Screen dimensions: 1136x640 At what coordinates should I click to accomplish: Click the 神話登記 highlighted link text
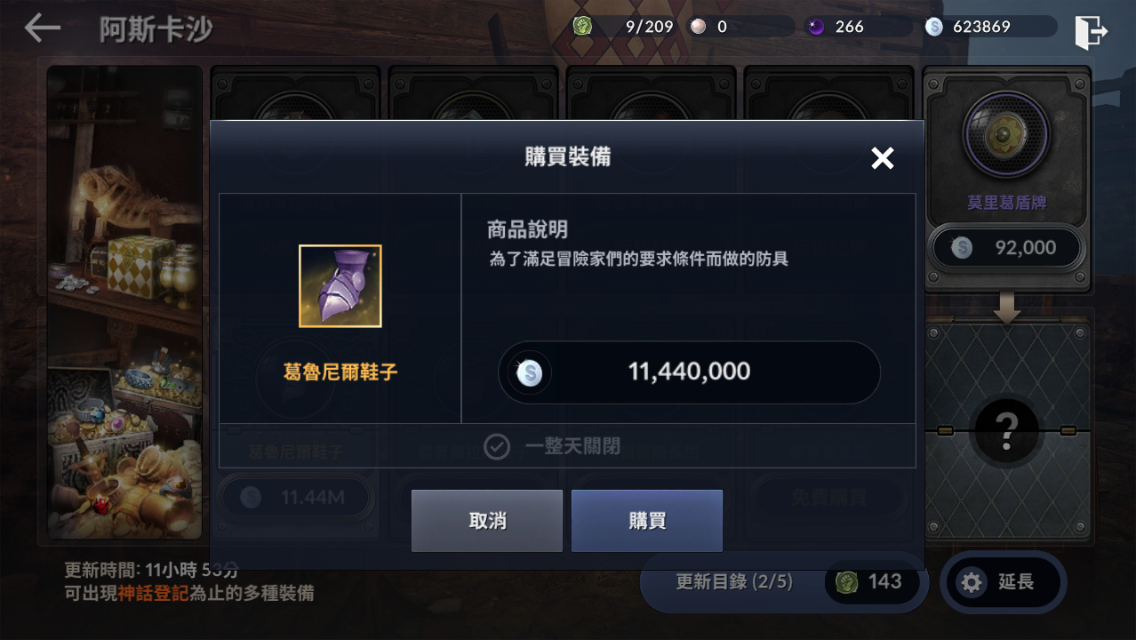tap(153, 593)
